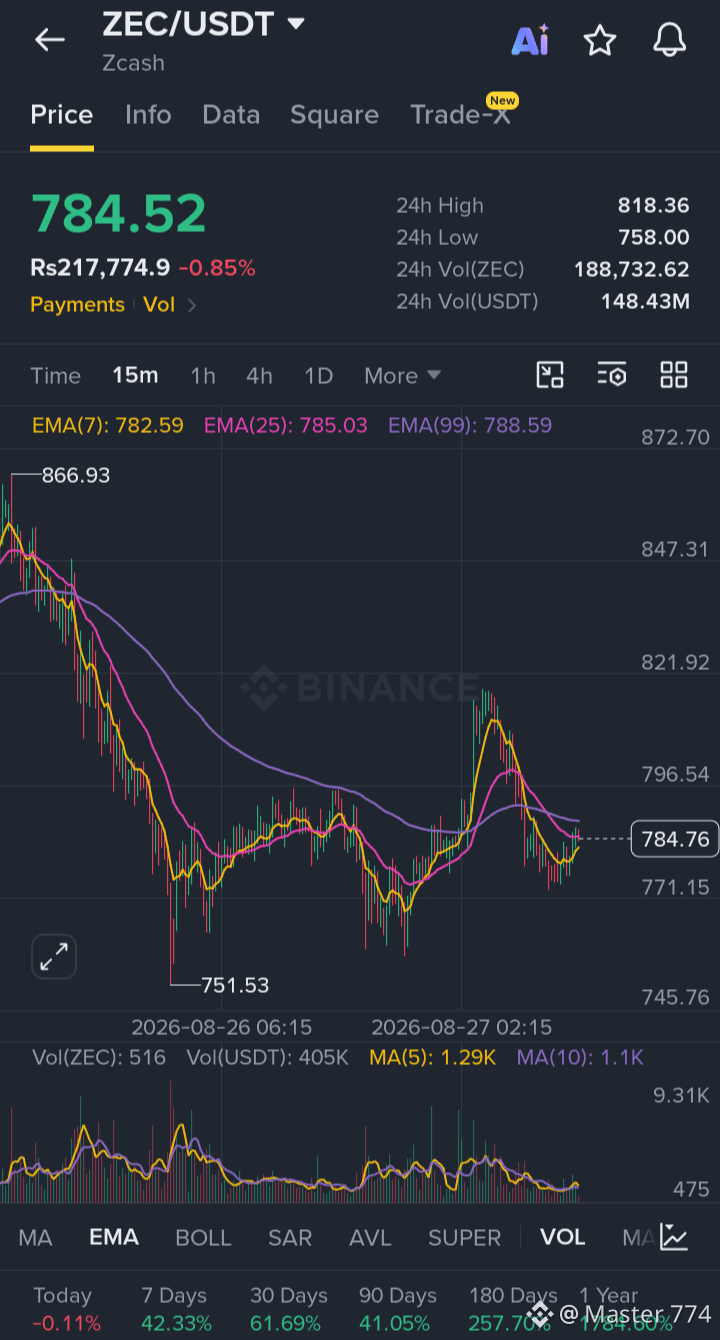
Task: Switch to the Square tab
Action: pyautogui.click(x=334, y=115)
